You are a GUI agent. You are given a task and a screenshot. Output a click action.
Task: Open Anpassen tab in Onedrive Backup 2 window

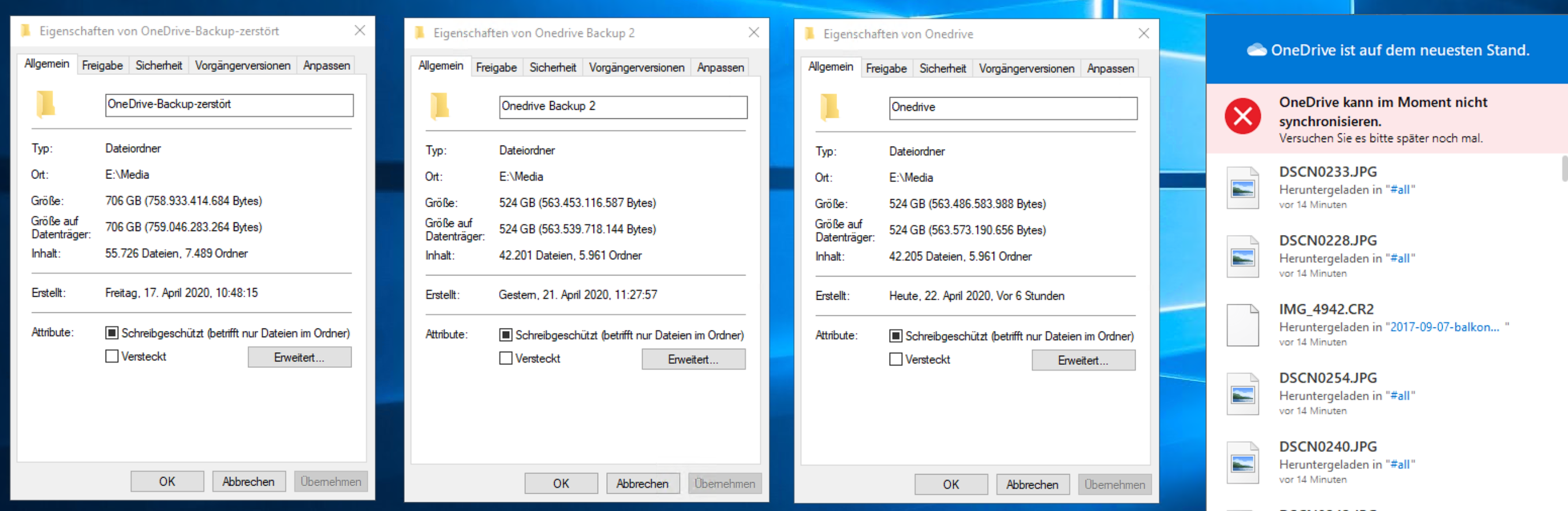pos(720,67)
